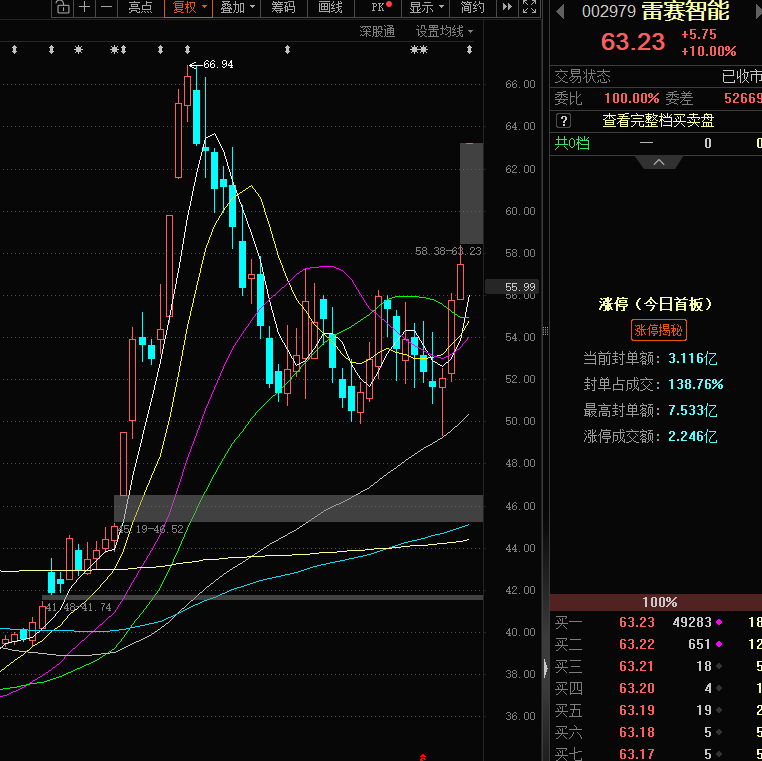Switch to 简约 simple mode
Image resolution: width=762 pixels, height=761 pixels.
[x=472, y=8]
